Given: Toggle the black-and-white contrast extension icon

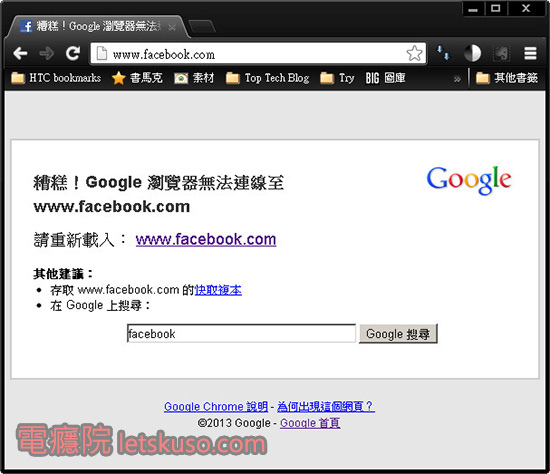Looking at the screenshot, I should pos(472,53).
